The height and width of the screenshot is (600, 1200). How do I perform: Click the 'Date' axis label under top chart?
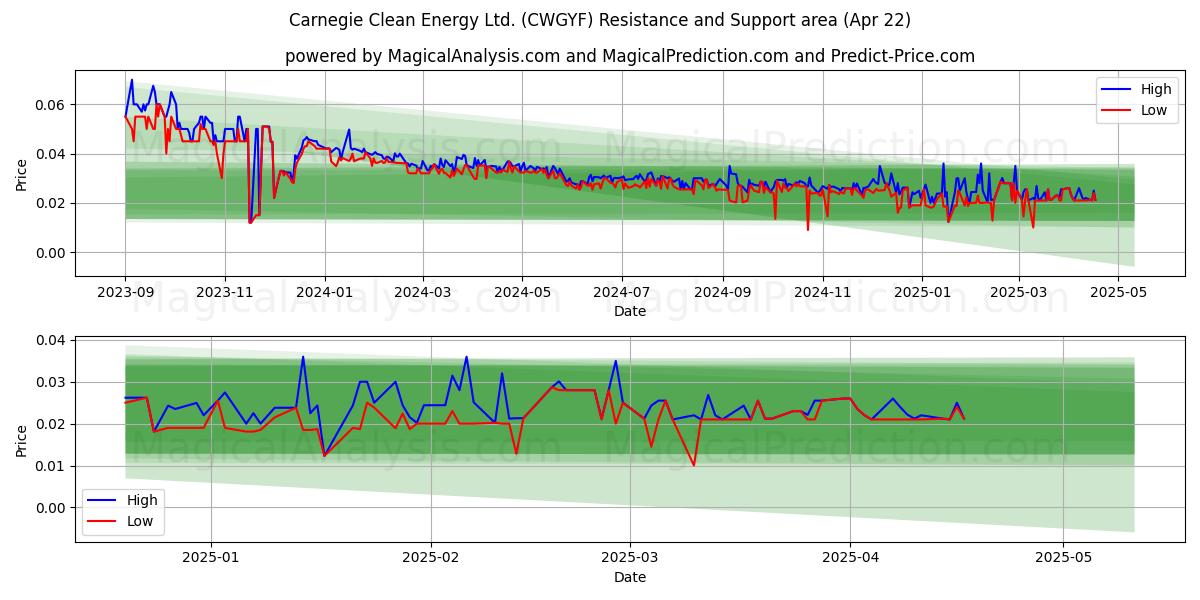point(630,311)
